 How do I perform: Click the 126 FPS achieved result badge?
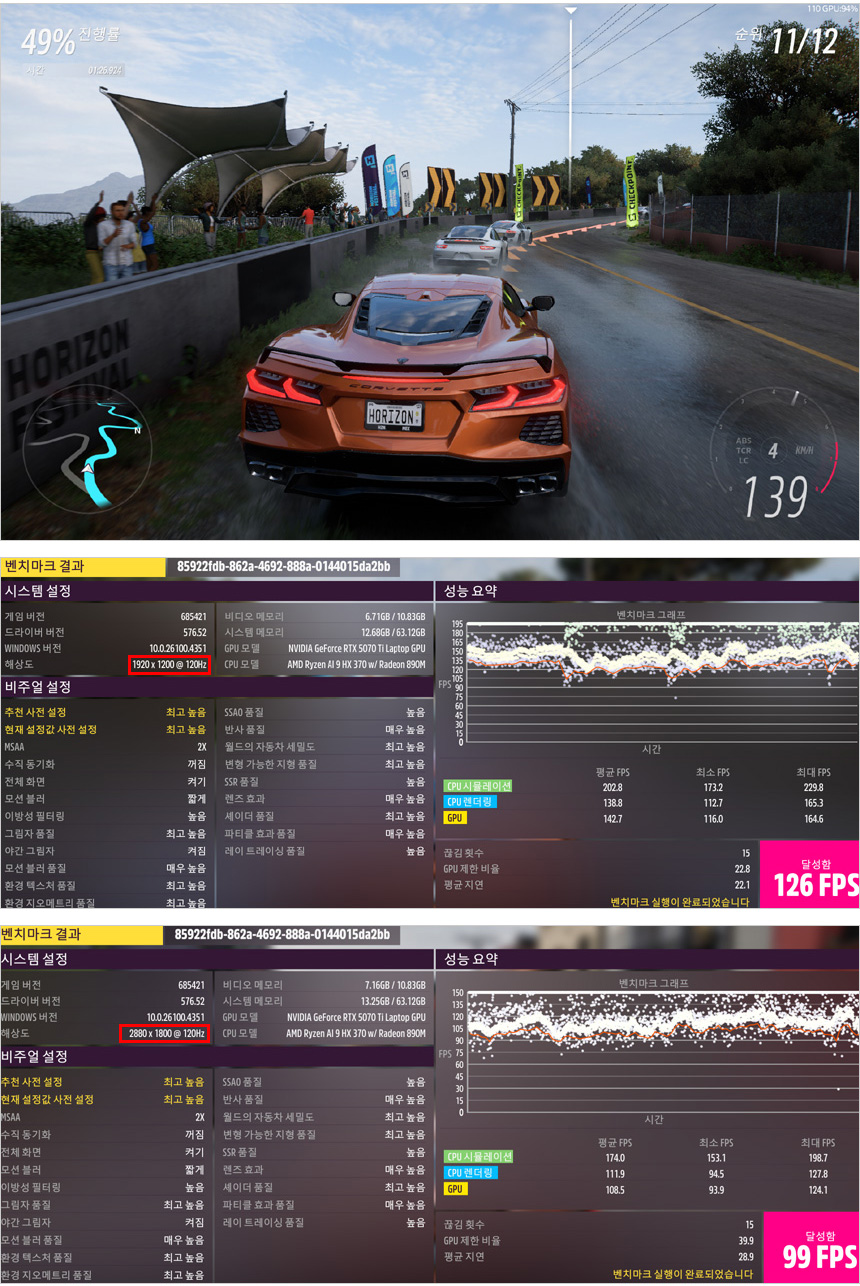809,874
